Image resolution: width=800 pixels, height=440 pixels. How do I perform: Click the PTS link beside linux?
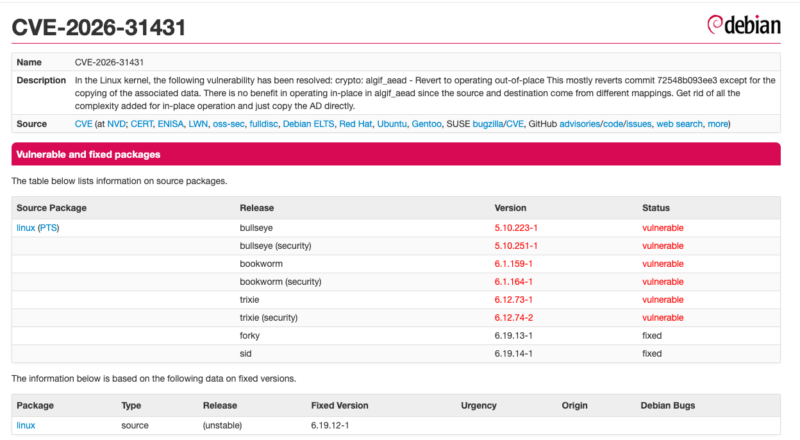(49, 228)
